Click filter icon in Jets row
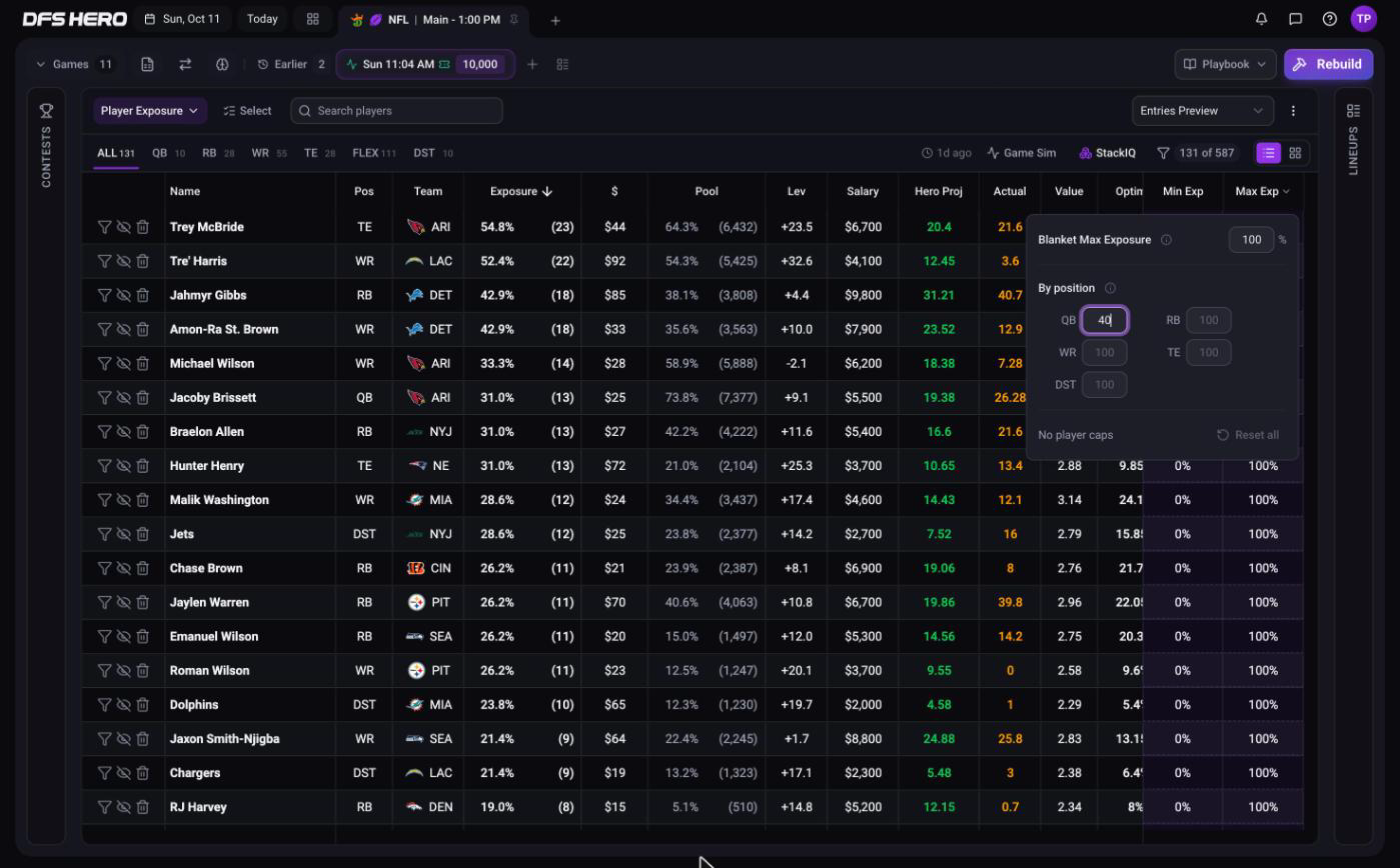Screen dimensions: 1400x868 click(x=104, y=534)
